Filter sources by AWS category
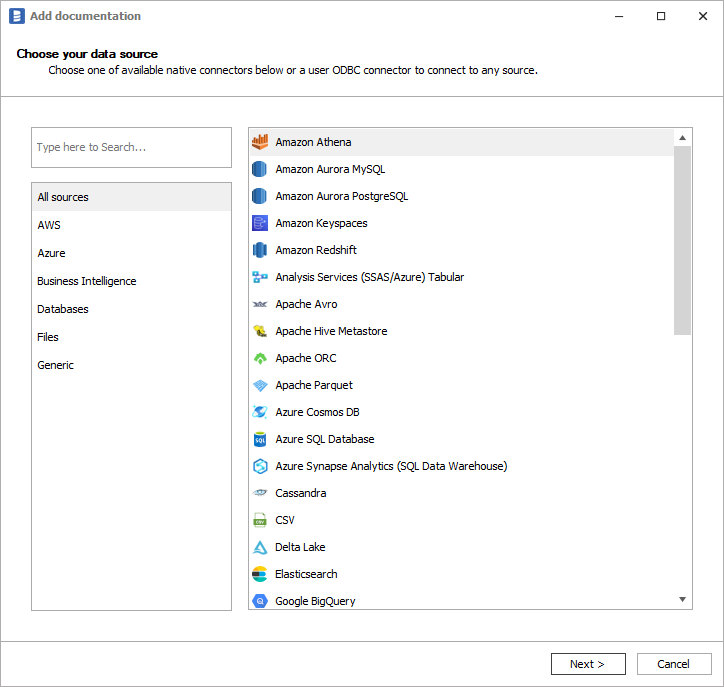Viewport: 724px width, 687px height. pos(49,225)
